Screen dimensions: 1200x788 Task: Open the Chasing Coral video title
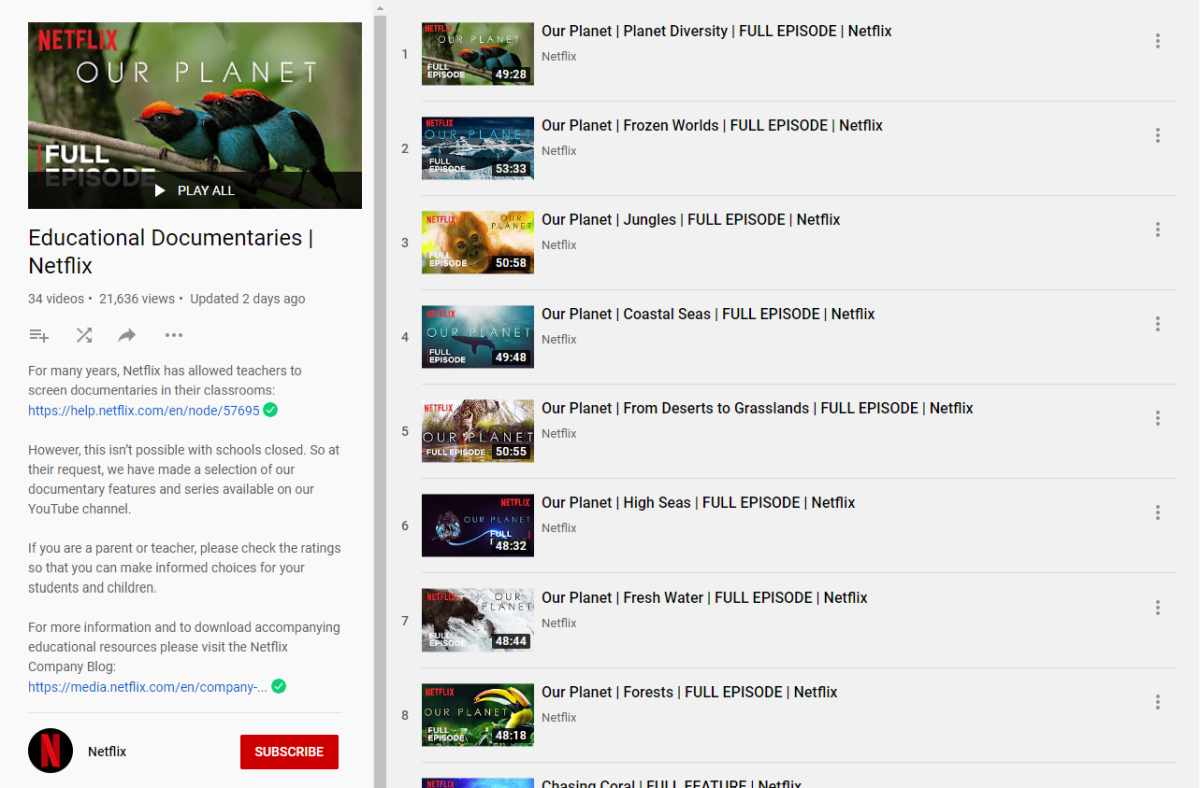point(671,782)
